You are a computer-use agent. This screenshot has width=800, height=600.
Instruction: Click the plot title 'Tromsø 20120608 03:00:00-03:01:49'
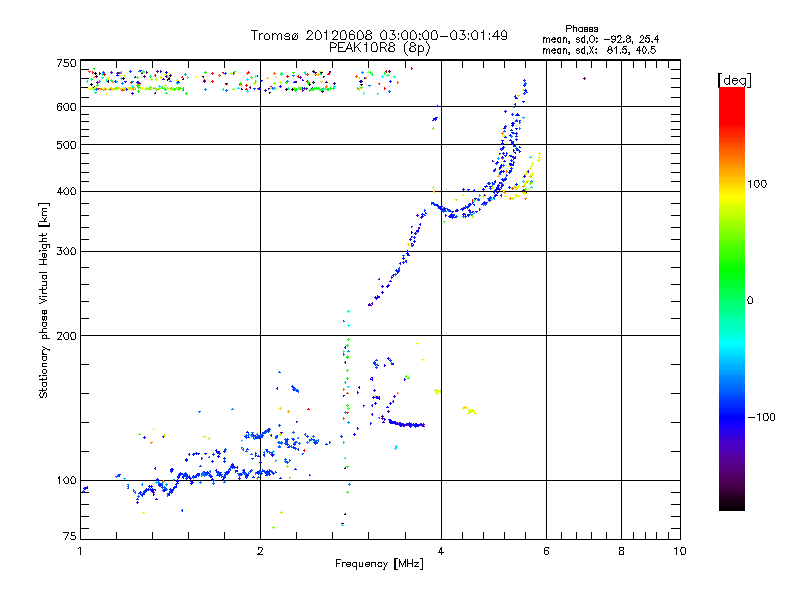pyautogui.click(x=379, y=35)
